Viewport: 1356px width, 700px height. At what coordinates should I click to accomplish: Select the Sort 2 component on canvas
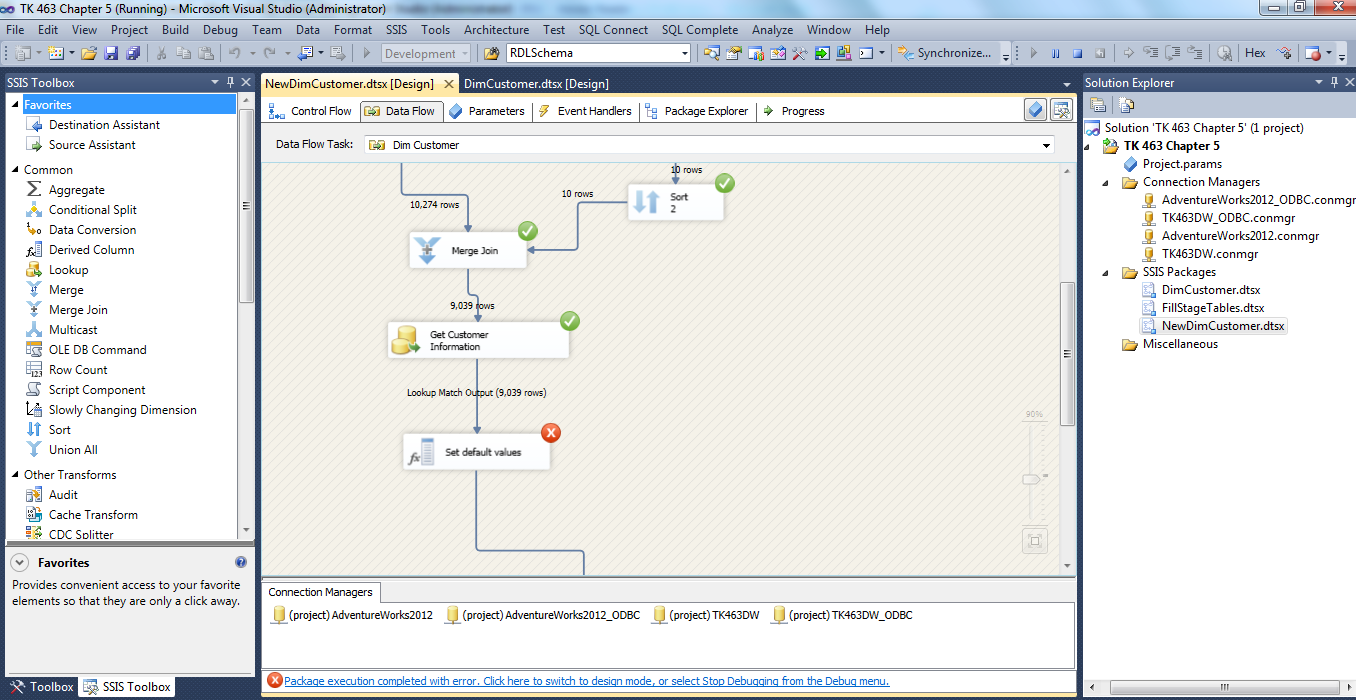tap(675, 203)
